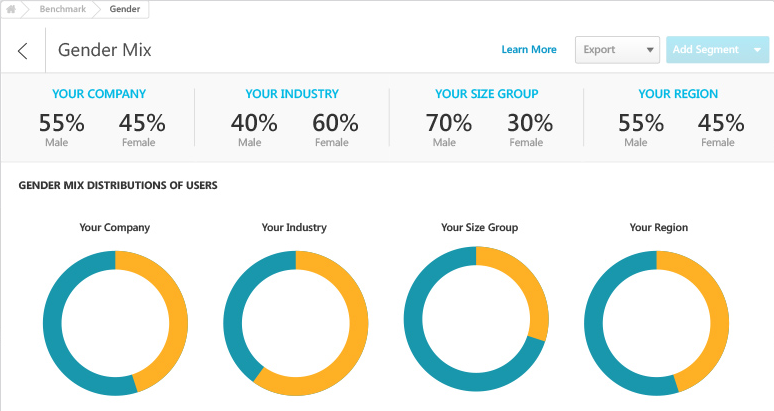Click the Your Size Group heading
The height and width of the screenshot is (411, 774).
point(487,94)
